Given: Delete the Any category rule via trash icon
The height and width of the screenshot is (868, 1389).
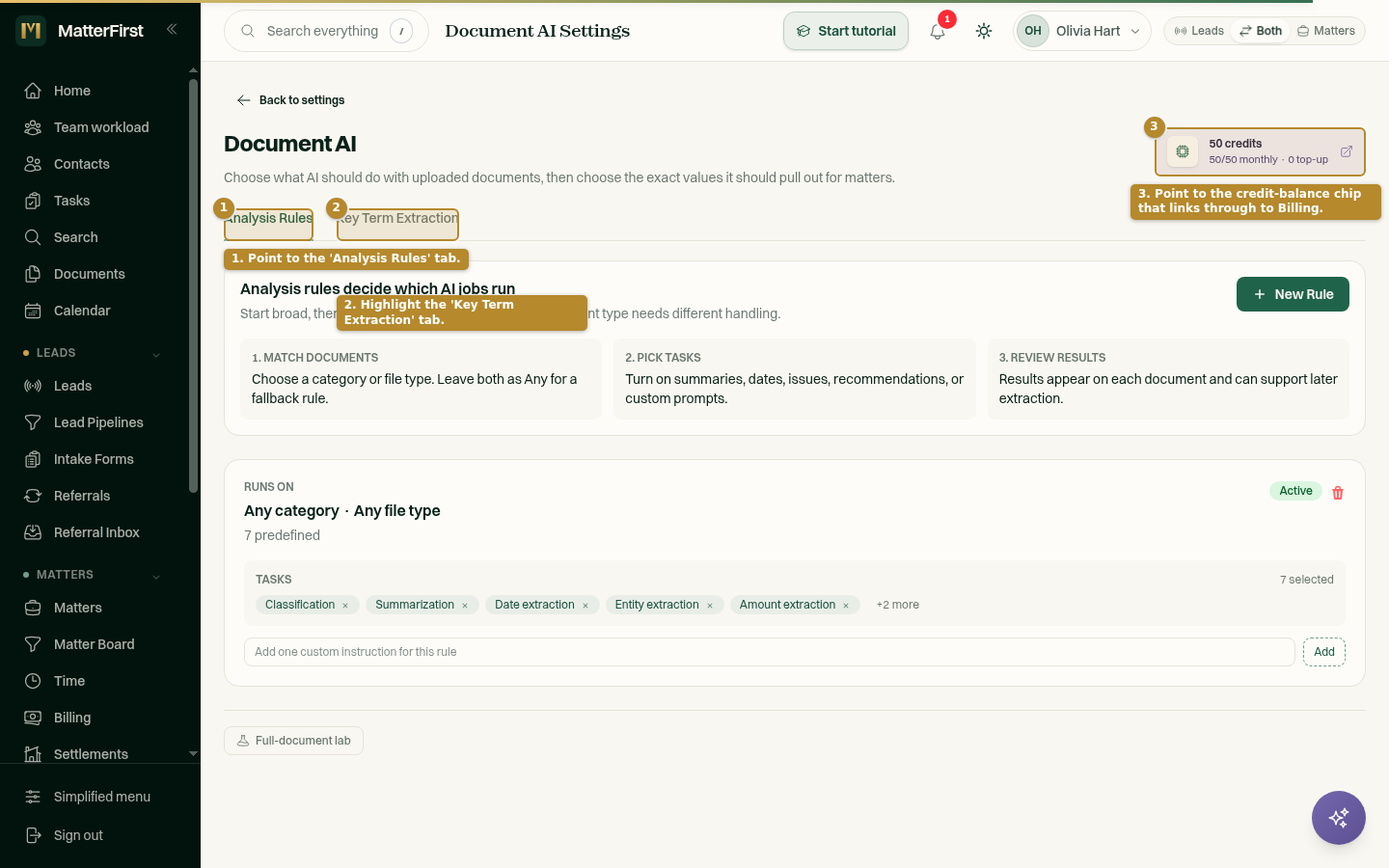Looking at the screenshot, I should pos(1338,493).
